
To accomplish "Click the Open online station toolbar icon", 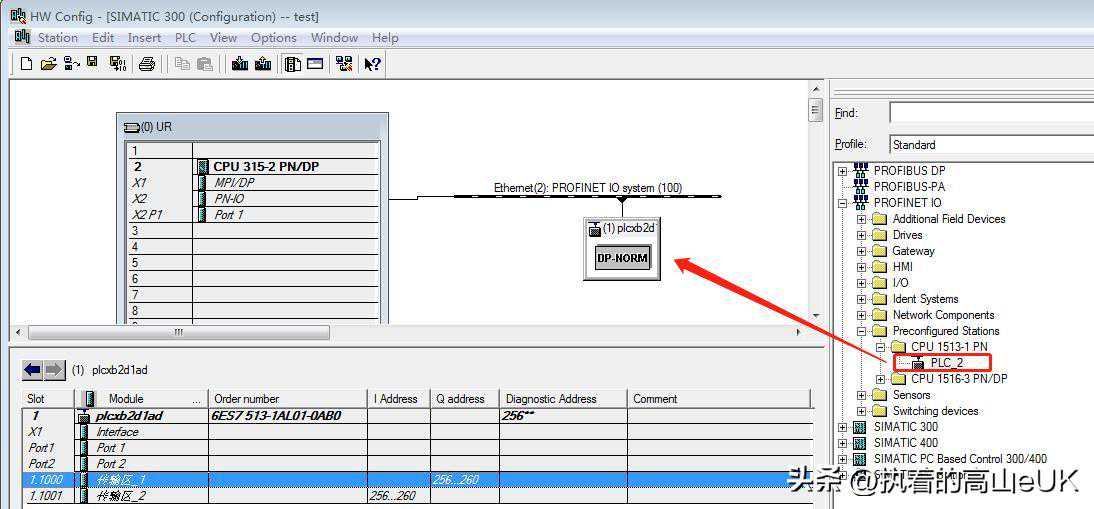I will coord(71,64).
